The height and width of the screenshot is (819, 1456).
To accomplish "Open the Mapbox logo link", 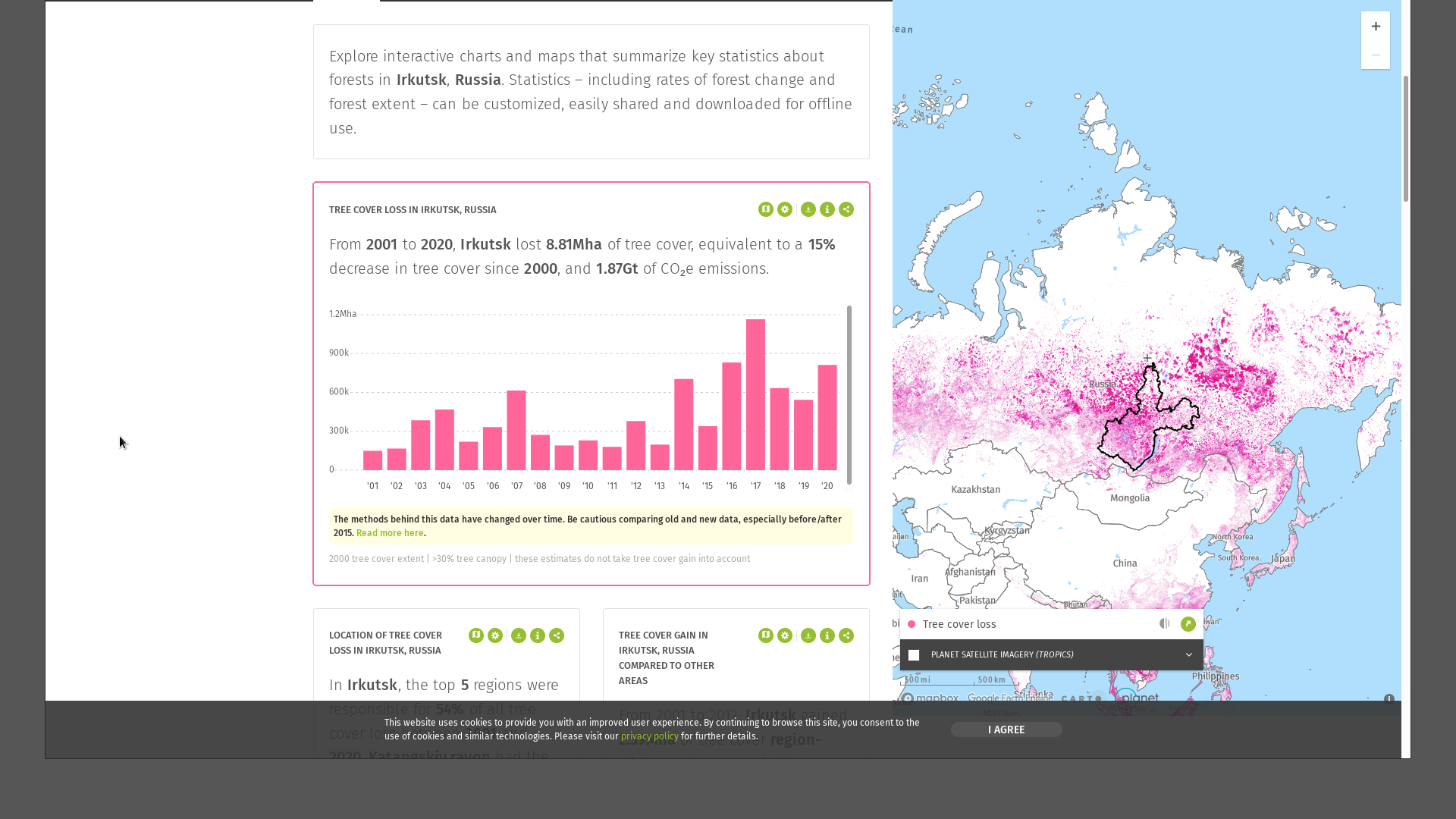I will coord(930,698).
